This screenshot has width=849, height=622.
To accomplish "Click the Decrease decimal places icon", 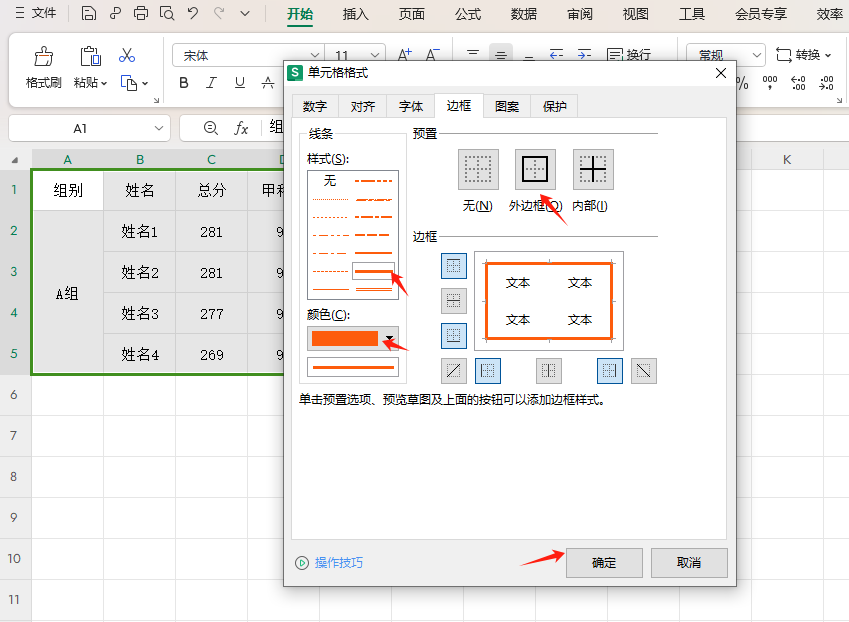I will [x=826, y=82].
